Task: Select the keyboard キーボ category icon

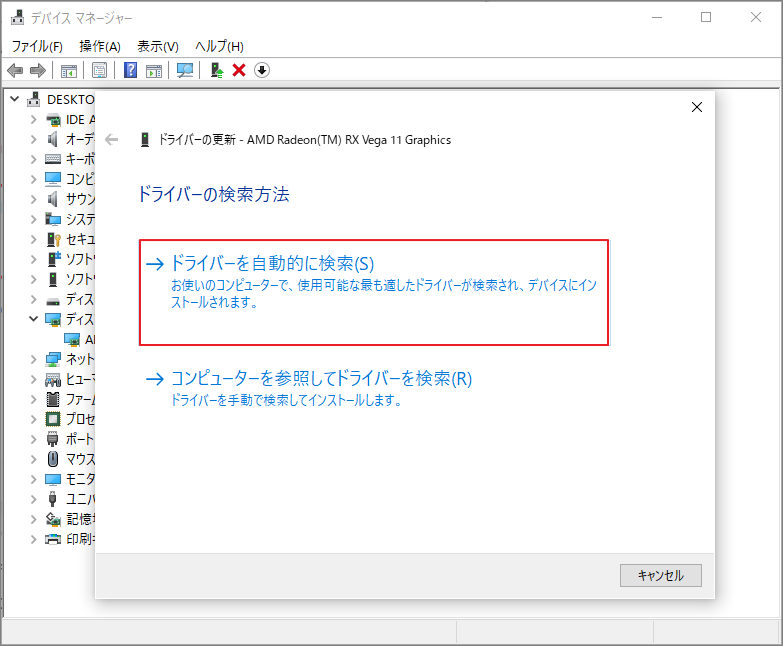Action: (53, 159)
